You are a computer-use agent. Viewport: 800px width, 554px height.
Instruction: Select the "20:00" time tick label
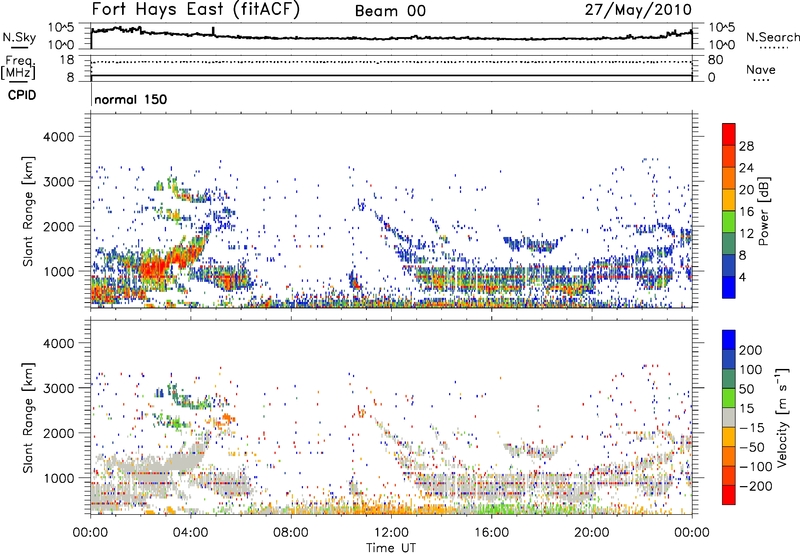(591, 533)
